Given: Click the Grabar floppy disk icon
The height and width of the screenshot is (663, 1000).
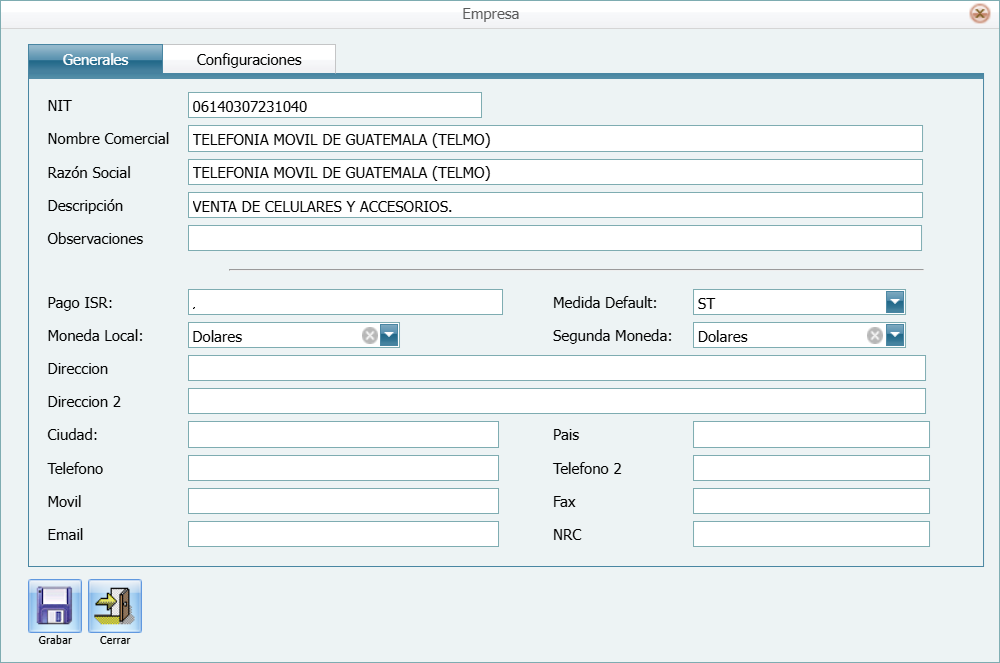Looking at the screenshot, I should (54, 605).
